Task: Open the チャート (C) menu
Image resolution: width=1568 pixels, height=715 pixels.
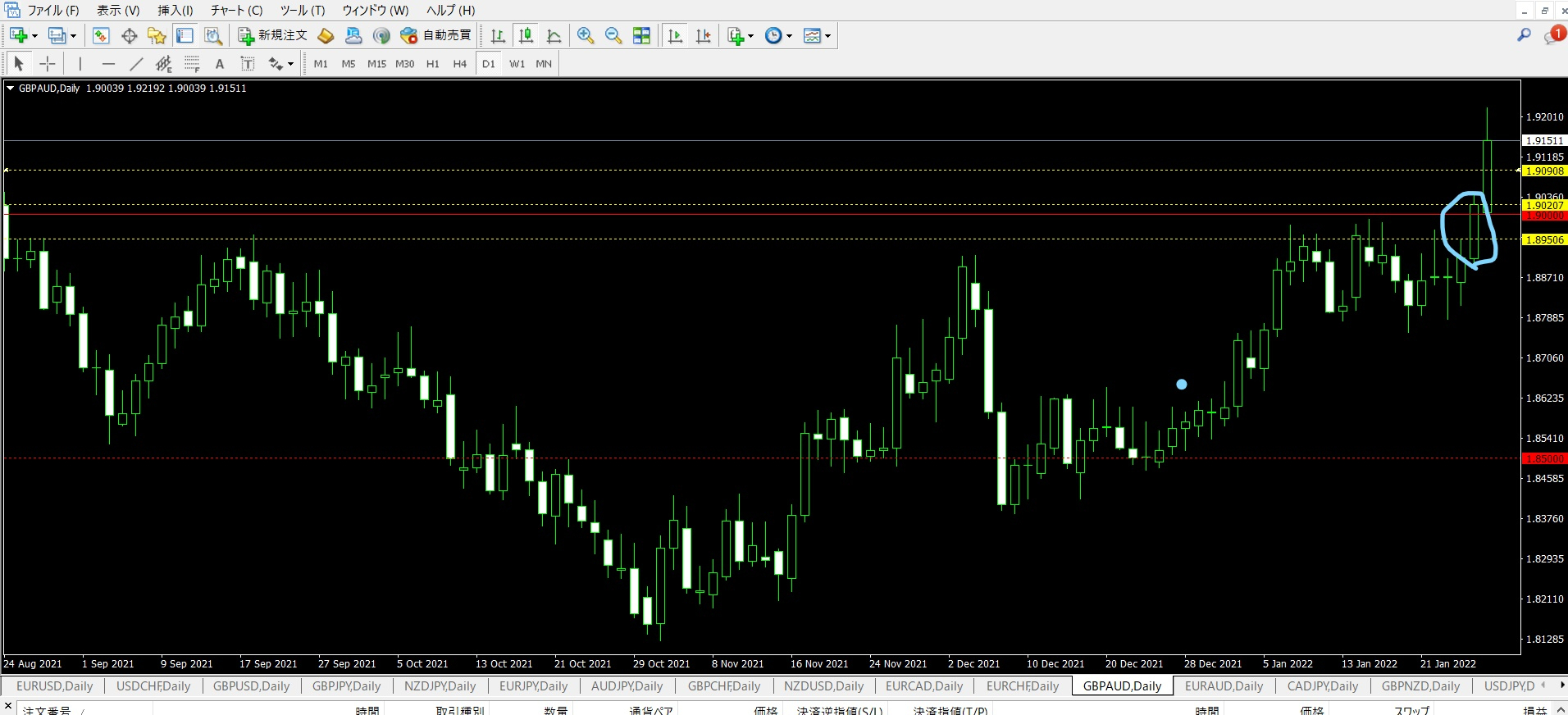Action: 236,10
